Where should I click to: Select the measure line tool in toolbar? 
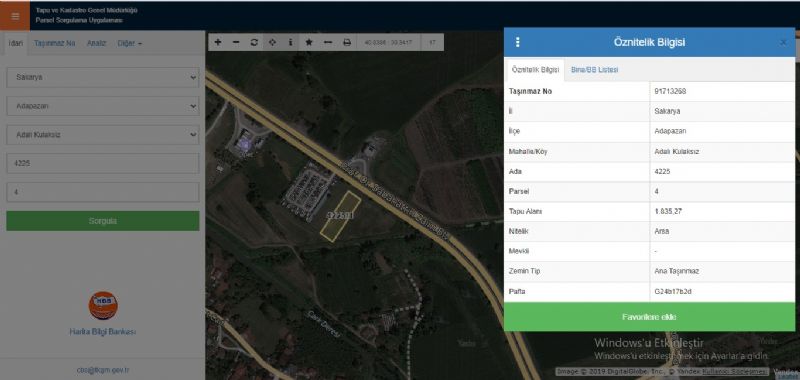tap(328, 42)
